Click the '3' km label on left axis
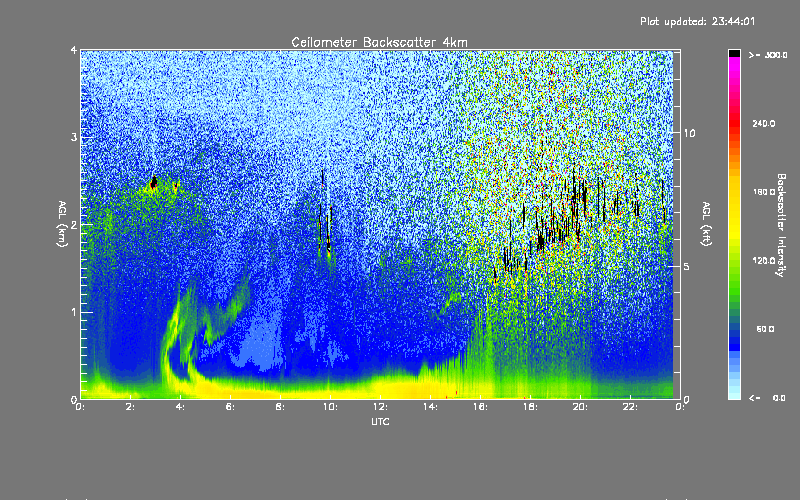Image resolution: width=800 pixels, height=500 pixels. (74, 138)
